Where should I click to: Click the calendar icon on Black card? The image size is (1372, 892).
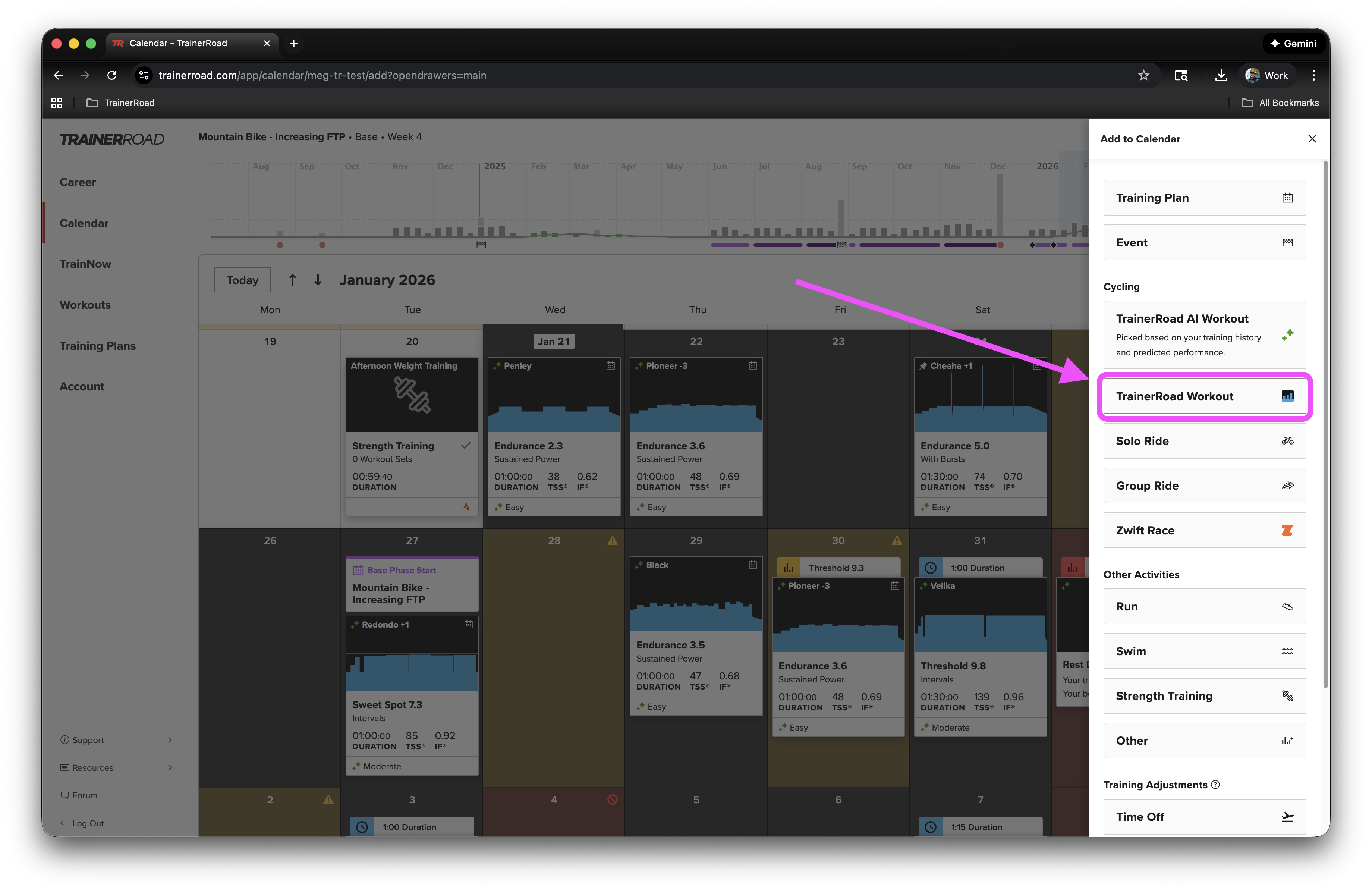(753, 565)
